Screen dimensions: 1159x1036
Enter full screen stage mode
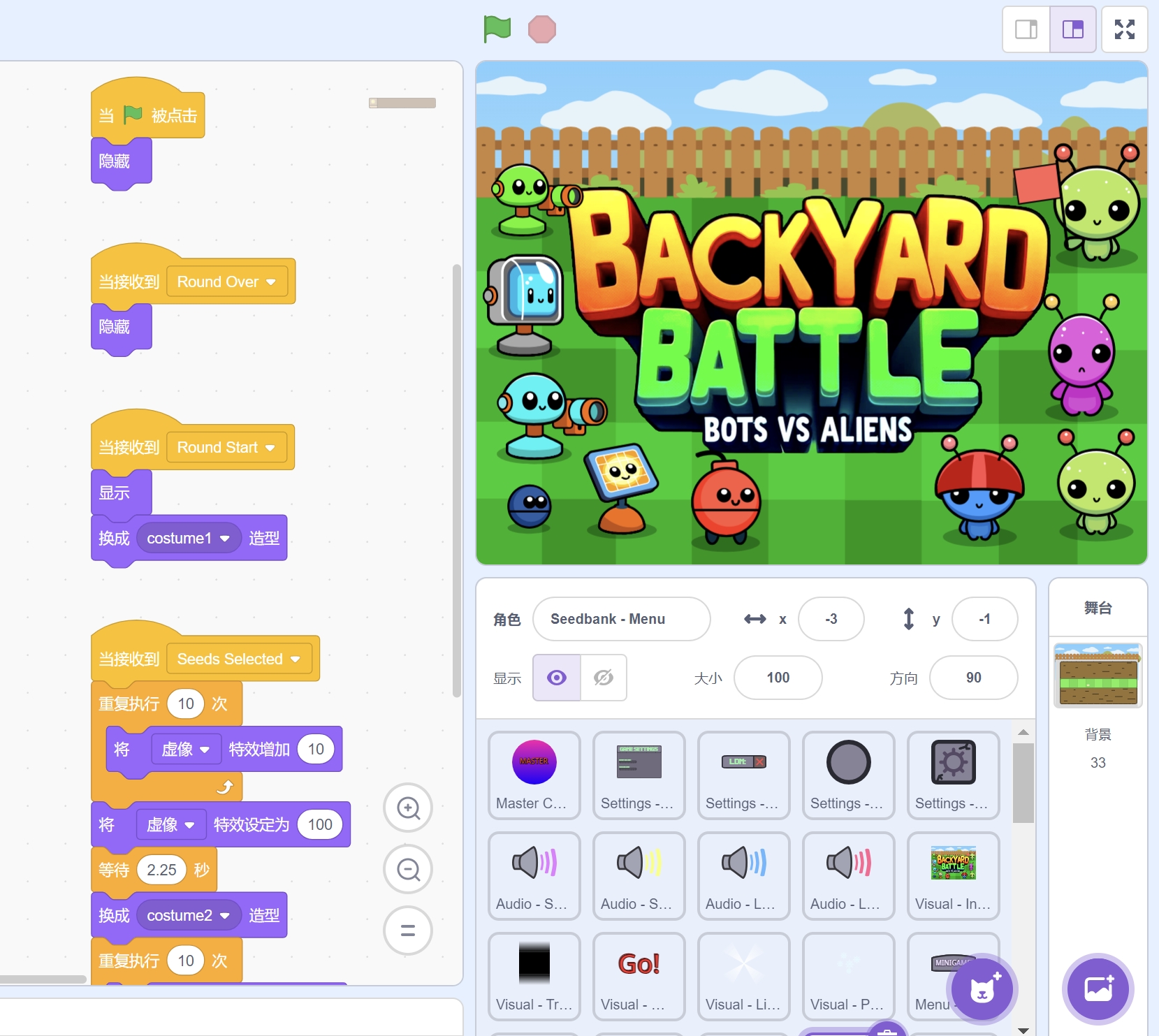click(x=1124, y=29)
